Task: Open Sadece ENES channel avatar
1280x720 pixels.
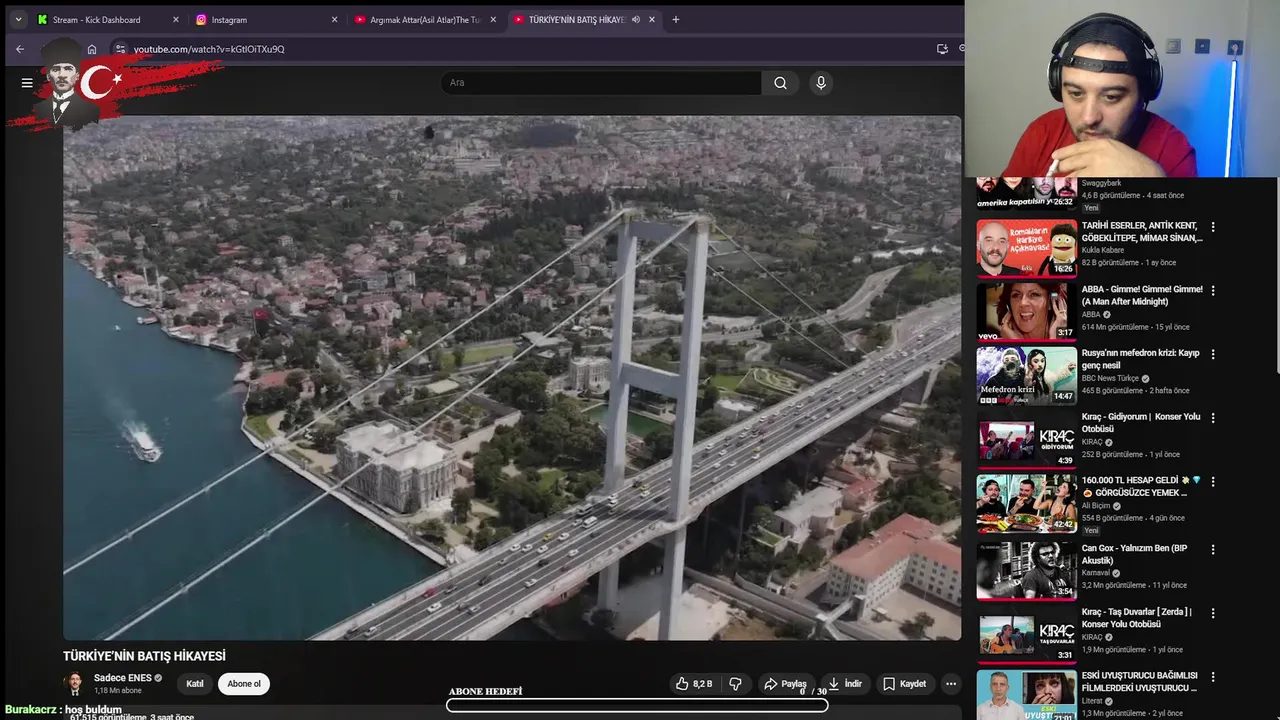Action: coord(74,684)
